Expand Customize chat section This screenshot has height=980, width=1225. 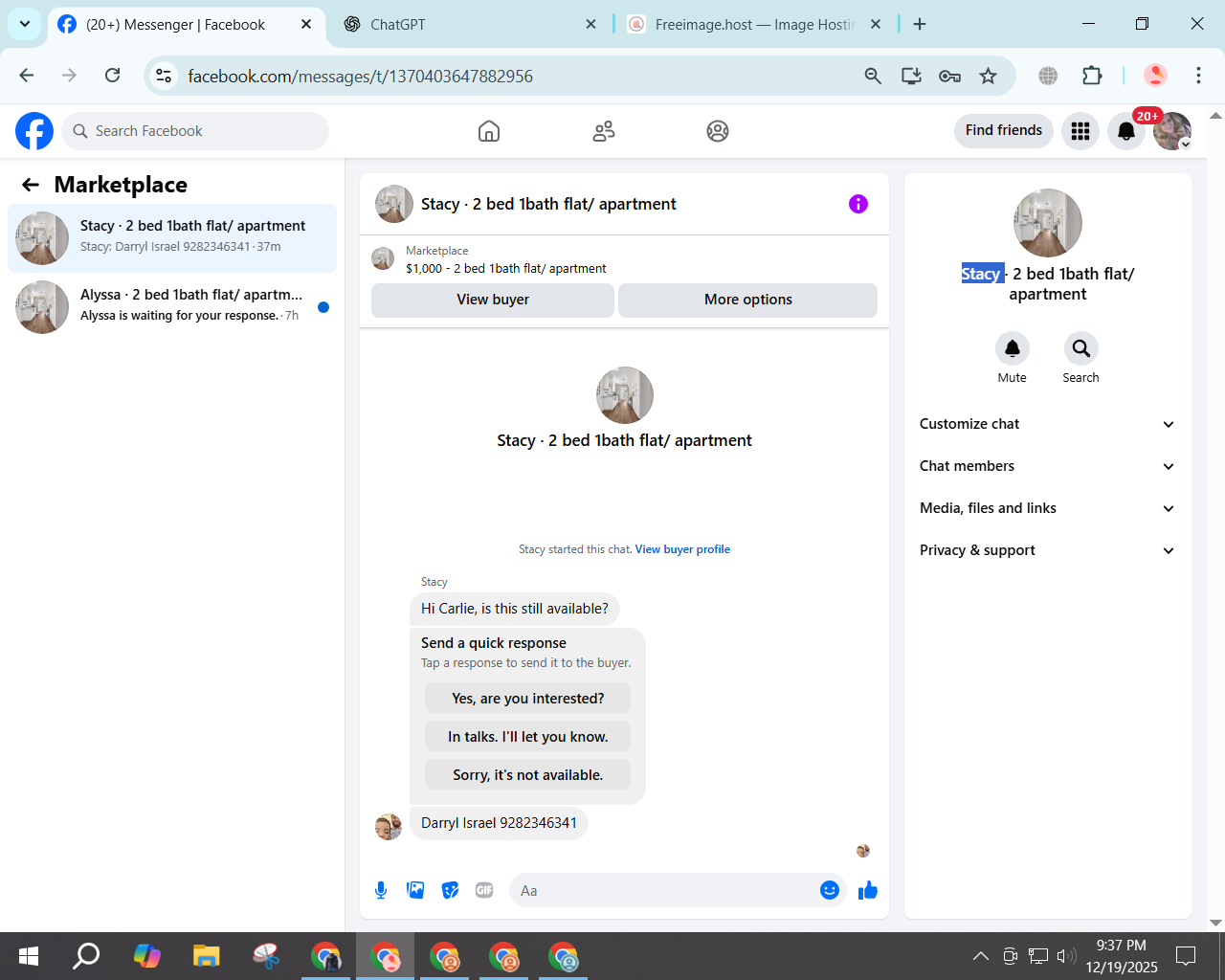[1048, 424]
